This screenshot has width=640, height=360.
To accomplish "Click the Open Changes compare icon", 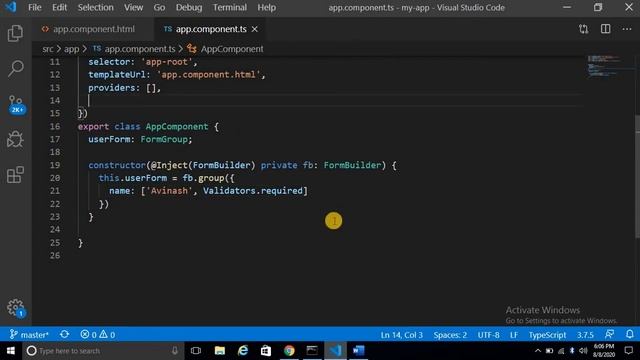I will pyautogui.click(x=584, y=29).
